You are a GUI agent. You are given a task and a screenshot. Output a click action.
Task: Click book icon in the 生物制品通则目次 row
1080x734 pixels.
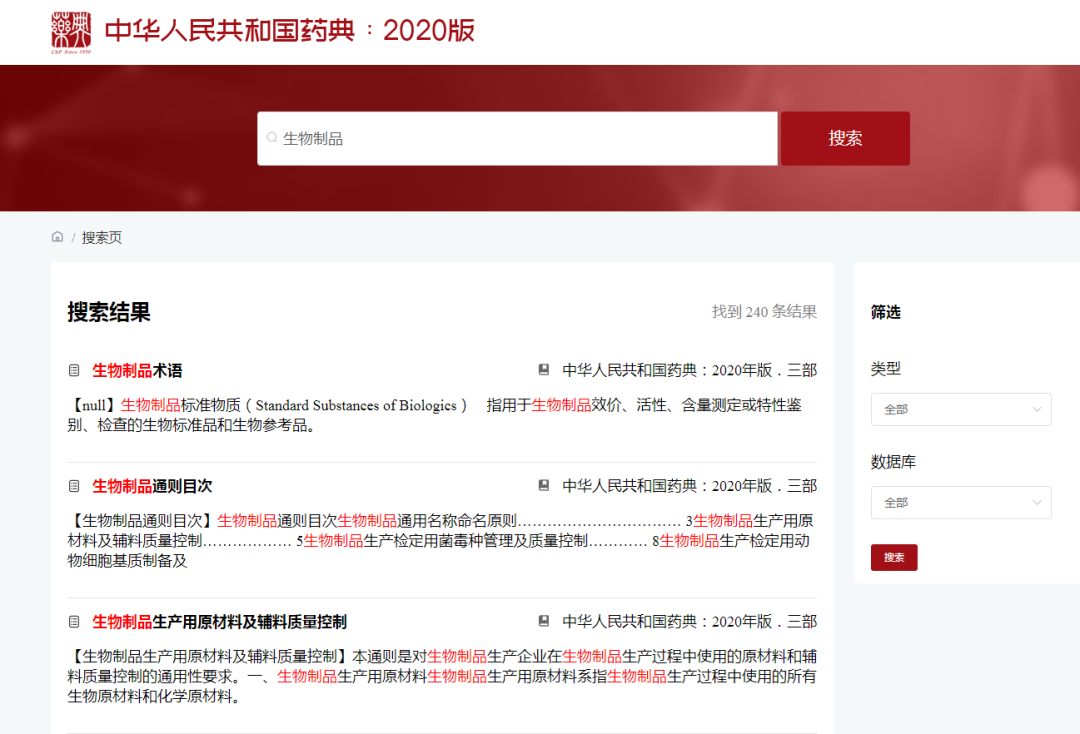coord(543,485)
